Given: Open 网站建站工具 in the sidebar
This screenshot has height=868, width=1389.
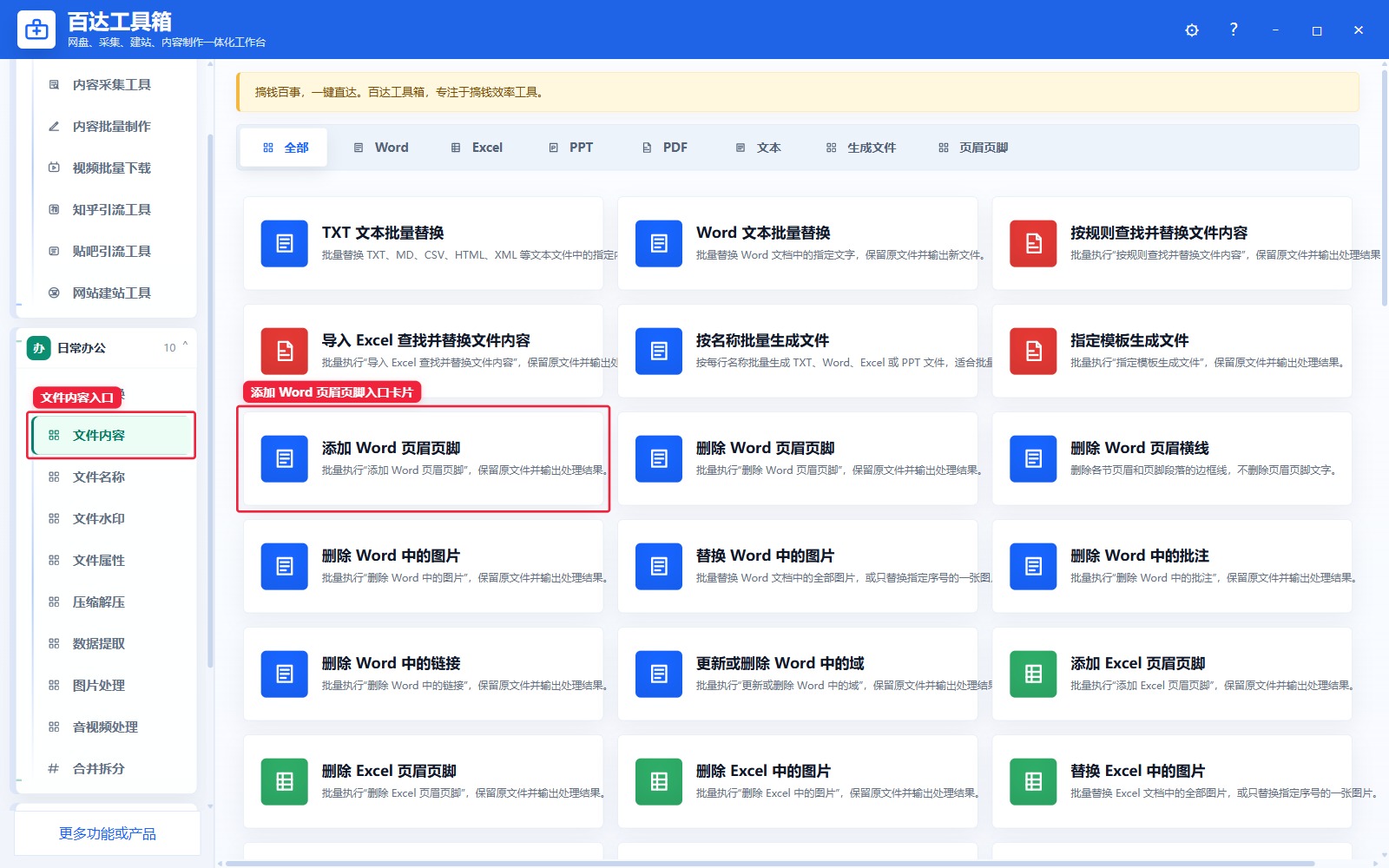Looking at the screenshot, I should pyautogui.click(x=111, y=293).
